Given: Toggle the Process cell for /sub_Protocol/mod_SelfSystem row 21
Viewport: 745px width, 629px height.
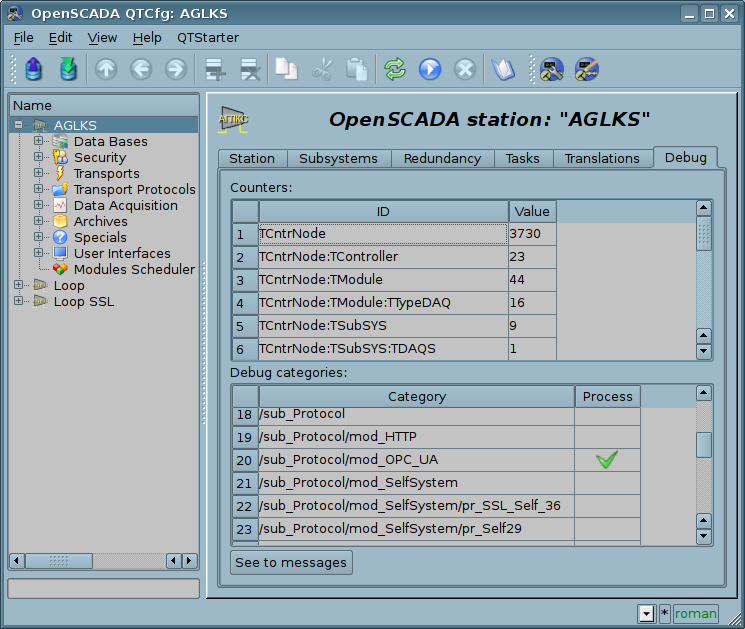Looking at the screenshot, I should click(607, 483).
